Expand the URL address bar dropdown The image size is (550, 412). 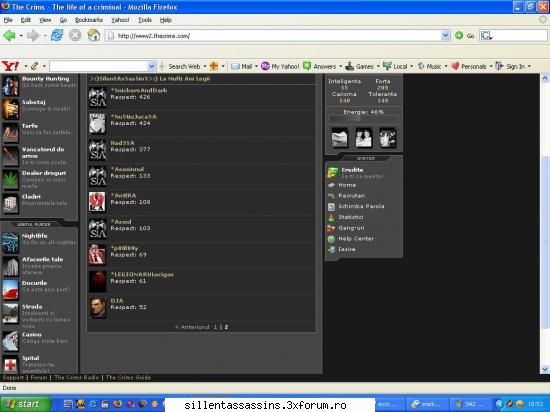445,35
